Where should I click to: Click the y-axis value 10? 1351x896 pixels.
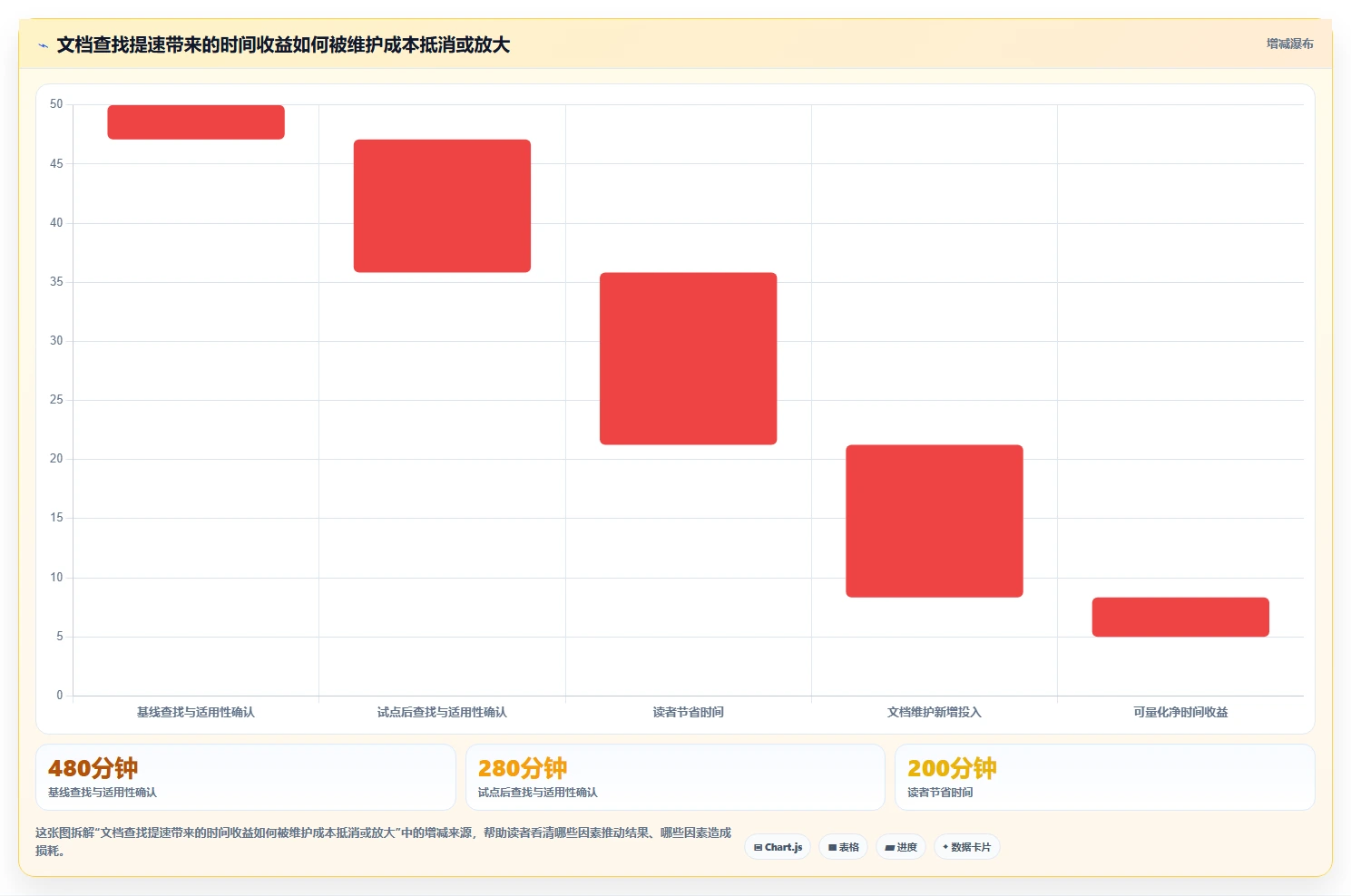click(56, 577)
